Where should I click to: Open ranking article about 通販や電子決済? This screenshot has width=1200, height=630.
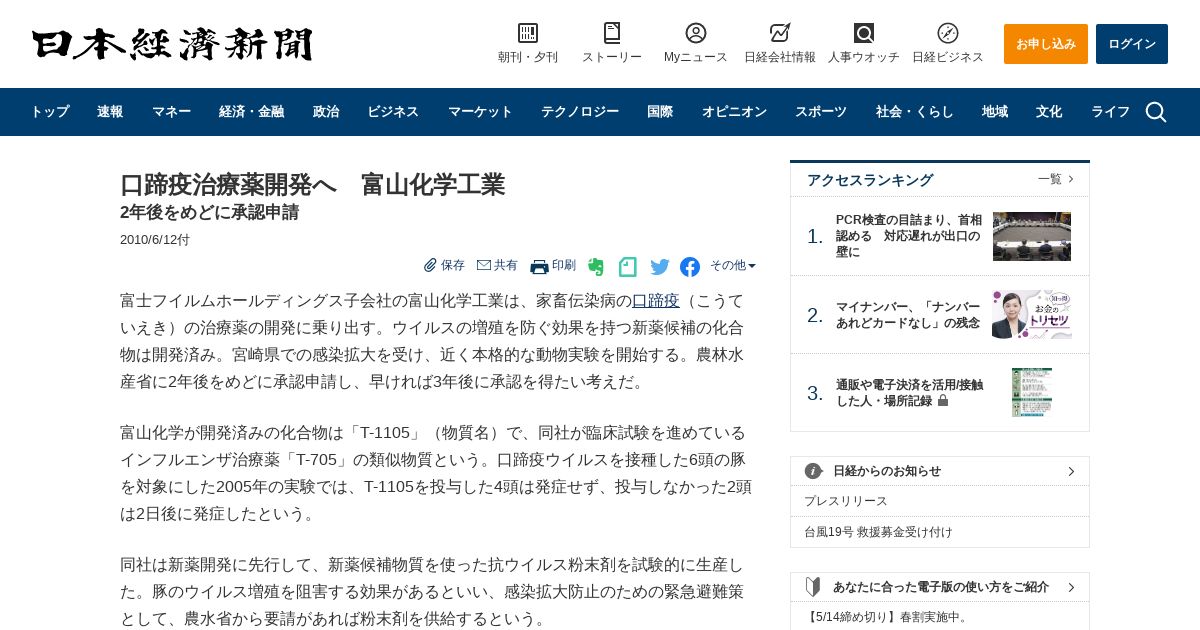[x=909, y=393]
